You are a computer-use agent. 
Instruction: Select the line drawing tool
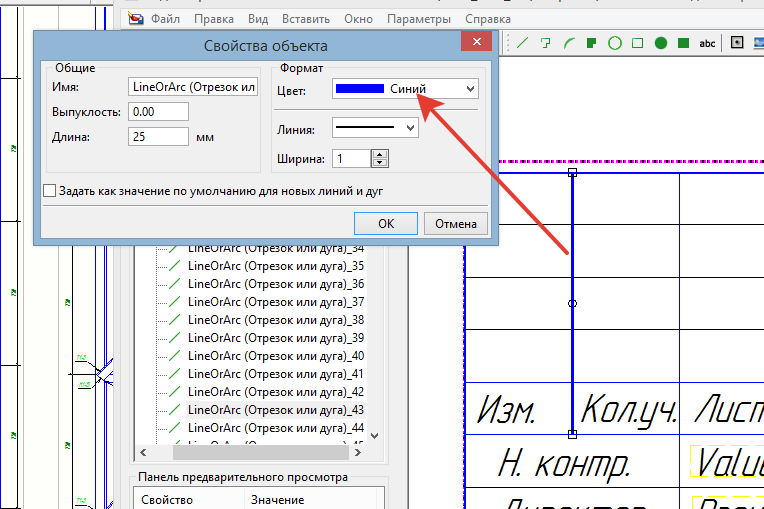pyautogui.click(x=522, y=43)
